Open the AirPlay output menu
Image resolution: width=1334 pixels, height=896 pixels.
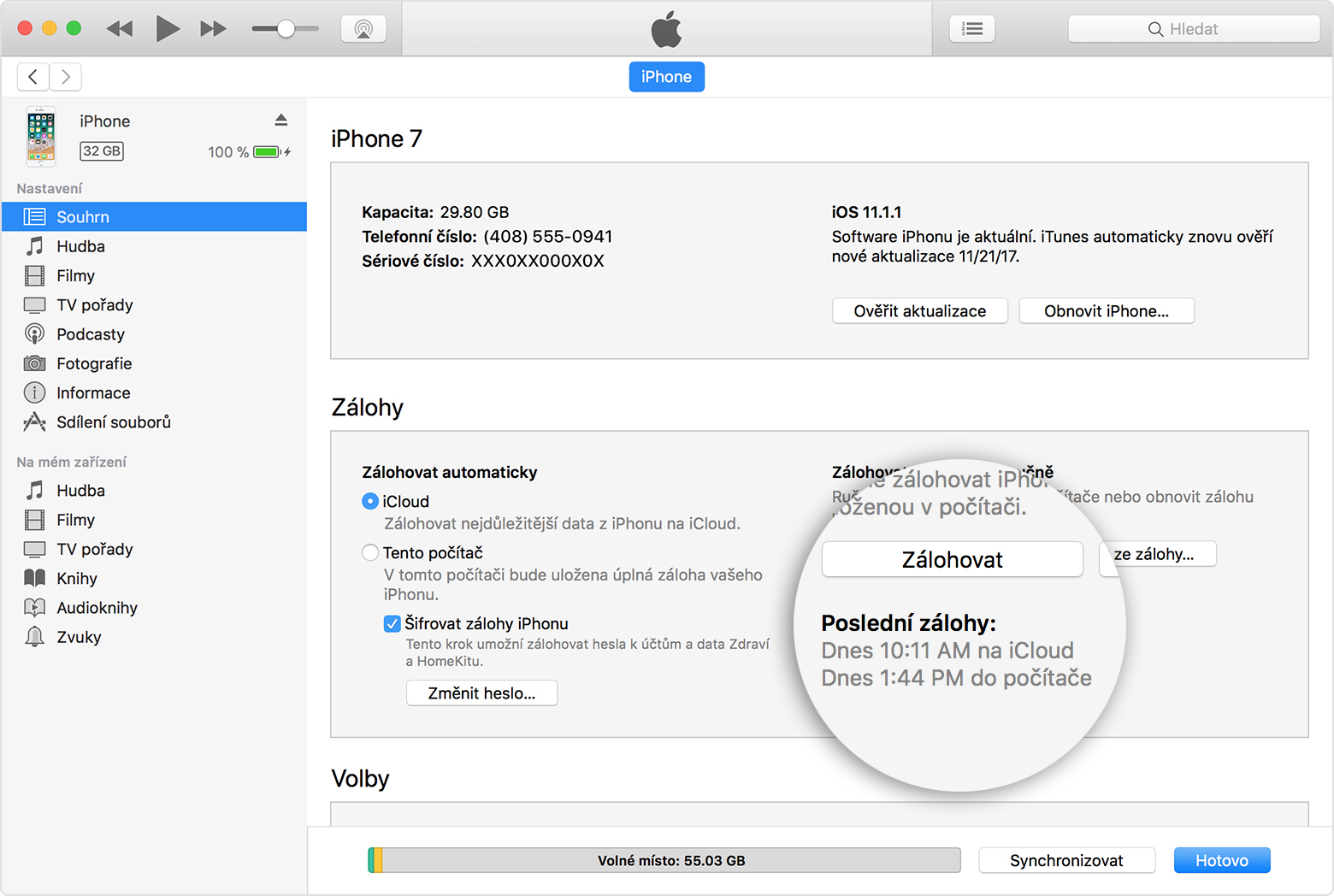(363, 29)
